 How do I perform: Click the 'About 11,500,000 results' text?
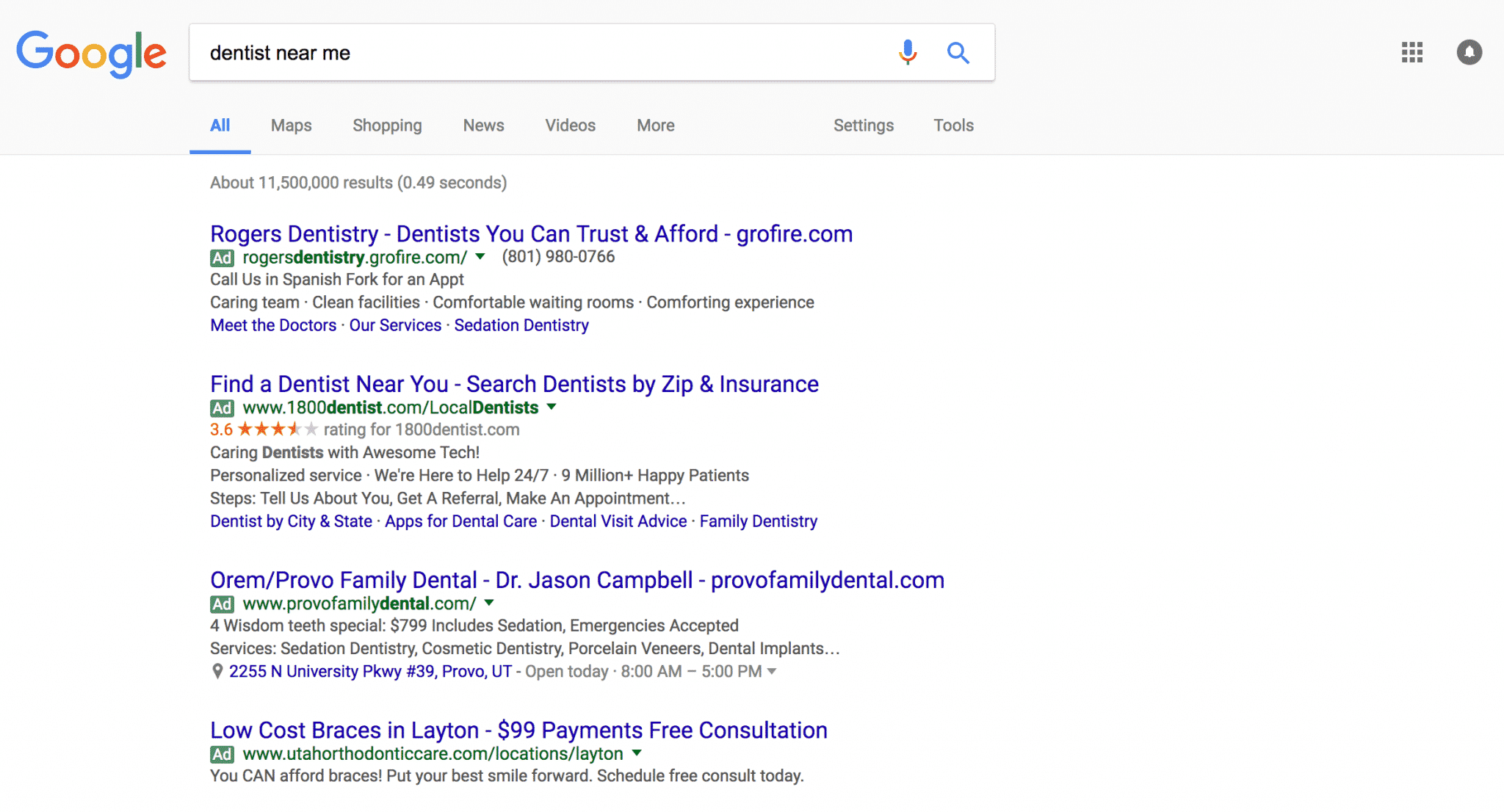358,183
